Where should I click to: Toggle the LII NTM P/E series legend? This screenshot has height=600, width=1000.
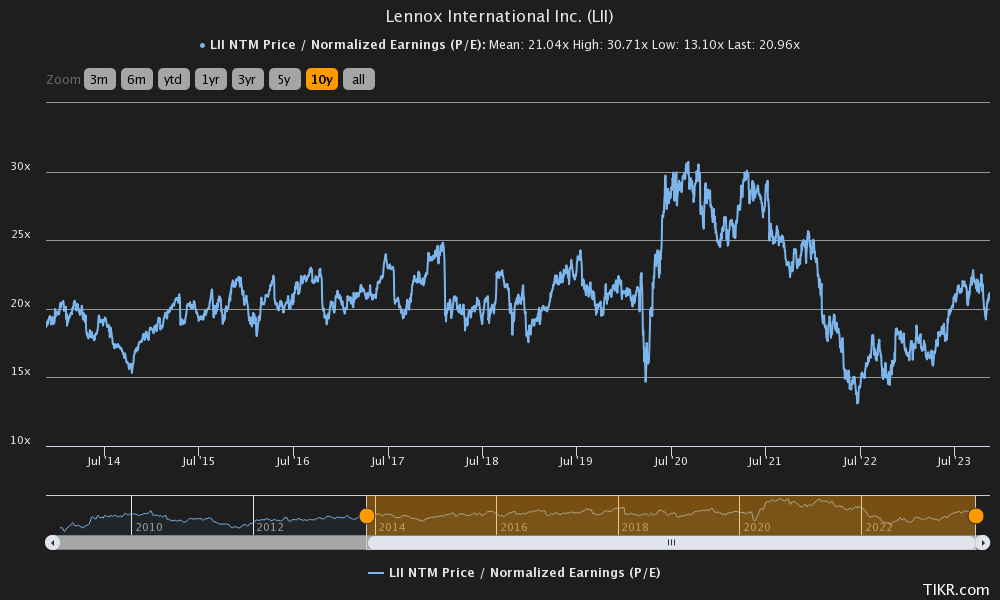[514, 573]
